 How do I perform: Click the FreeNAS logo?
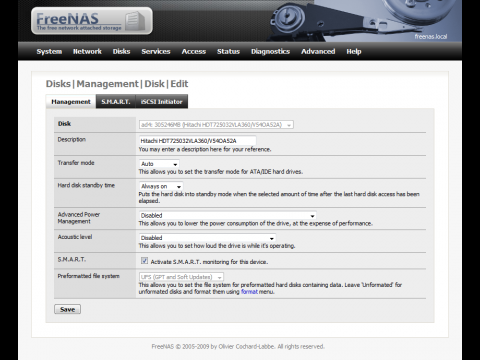(x=92, y=21)
